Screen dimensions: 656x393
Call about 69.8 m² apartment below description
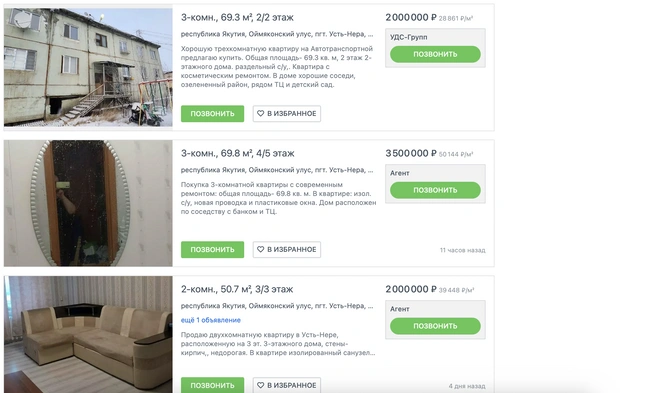pyautogui.click(x=213, y=249)
